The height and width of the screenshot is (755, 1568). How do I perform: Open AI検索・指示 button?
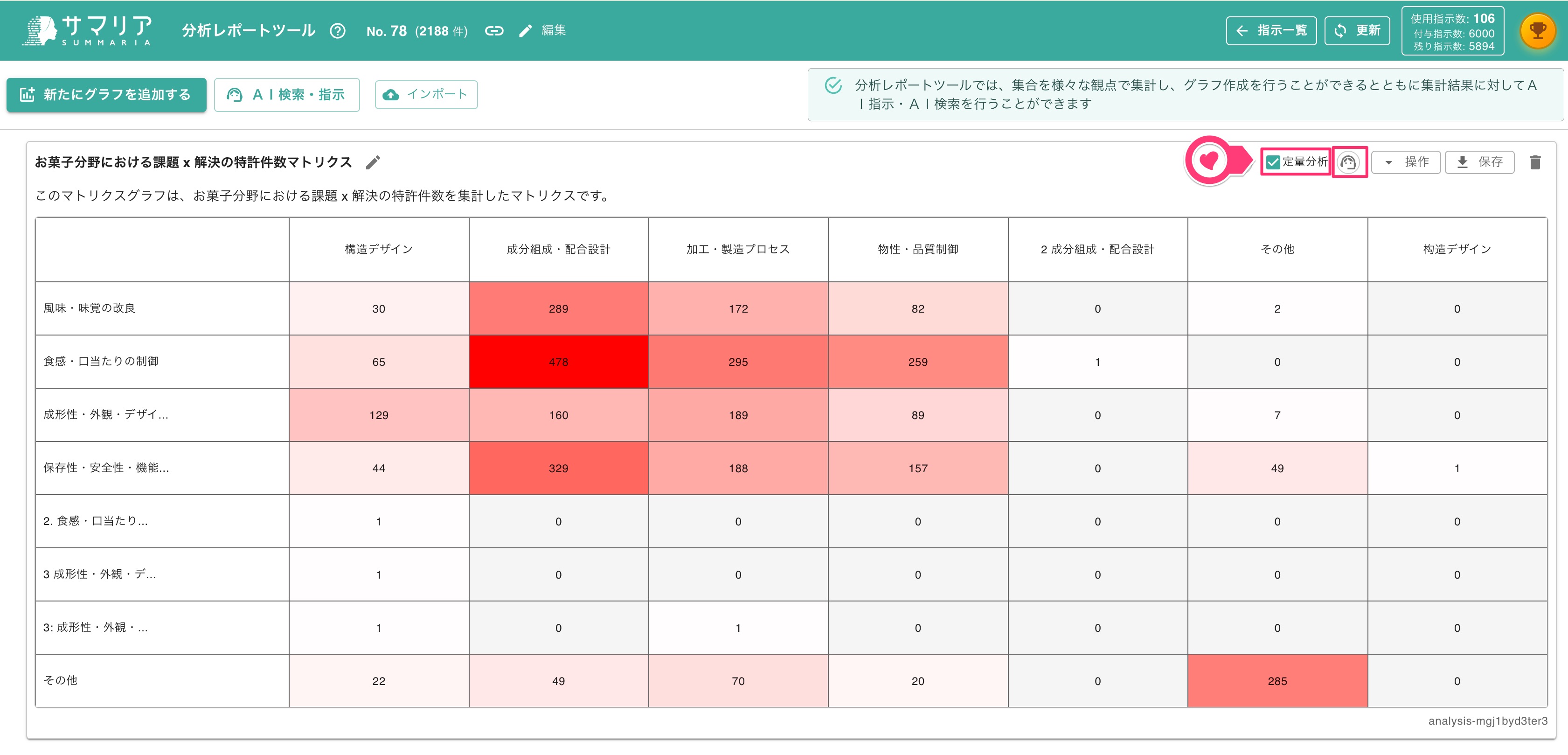tap(287, 94)
